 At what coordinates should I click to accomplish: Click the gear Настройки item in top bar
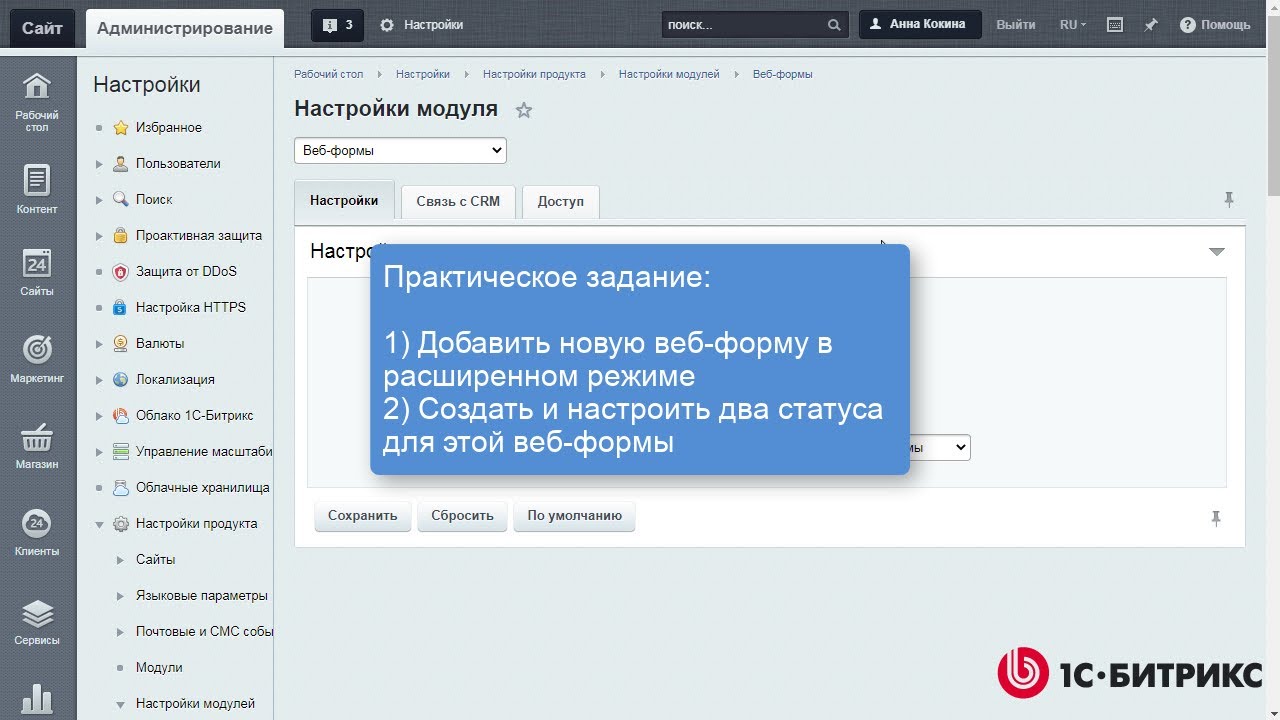422,25
